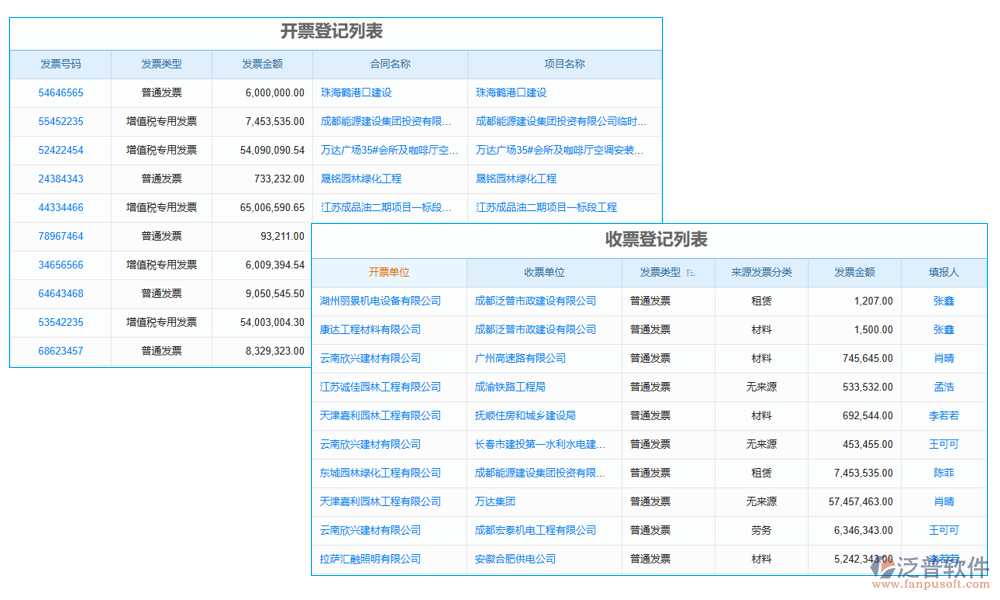Viewport: 1000px width, 600px height.
Task: Select amount cell 6,000,000.00
Action: coord(275,93)
